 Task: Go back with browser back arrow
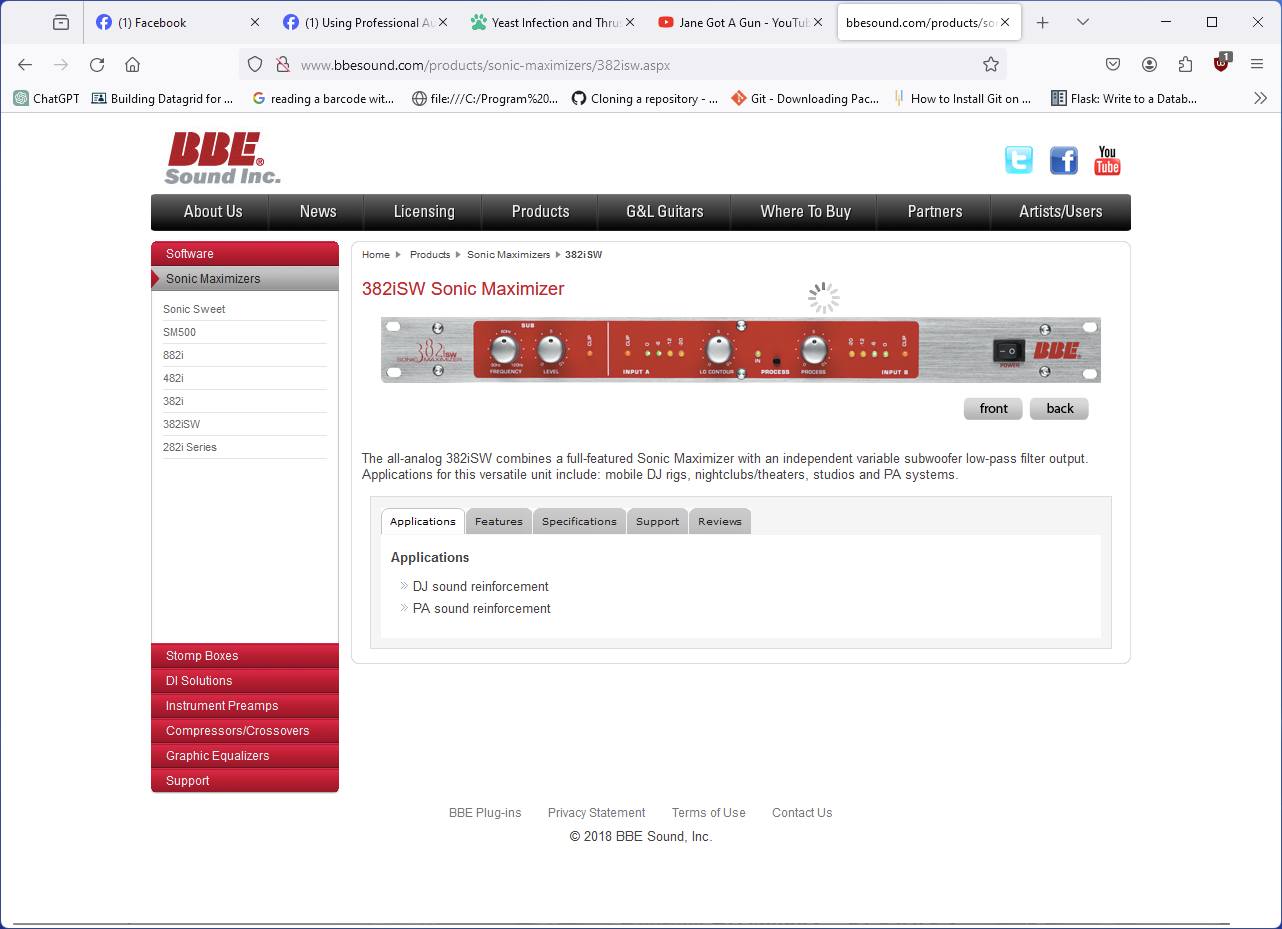tap(25, 64)
